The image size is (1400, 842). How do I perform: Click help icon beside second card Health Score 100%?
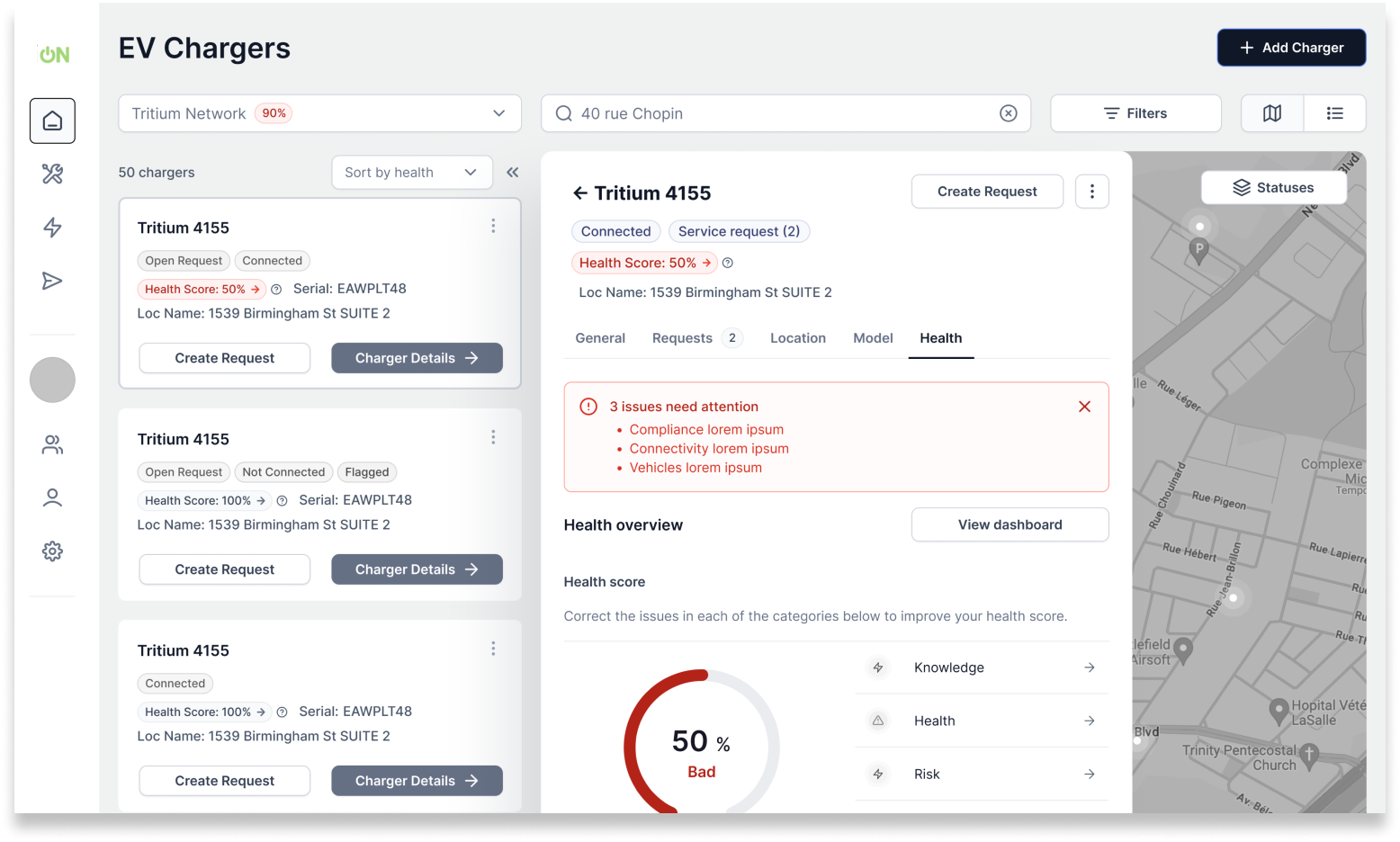point(282,500)
